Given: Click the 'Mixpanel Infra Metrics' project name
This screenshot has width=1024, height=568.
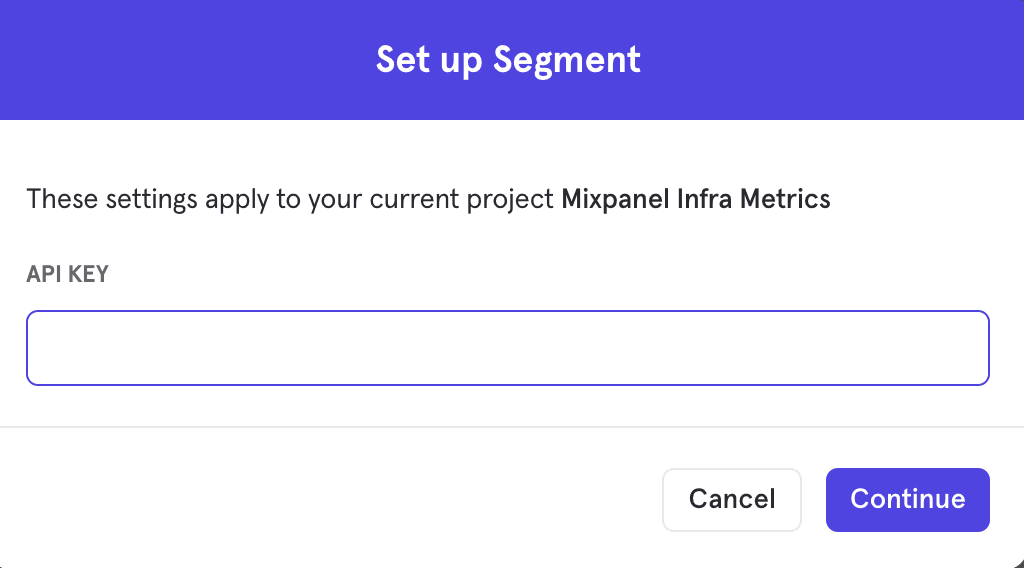Looking at the screenshot, I should coord(695,199).
